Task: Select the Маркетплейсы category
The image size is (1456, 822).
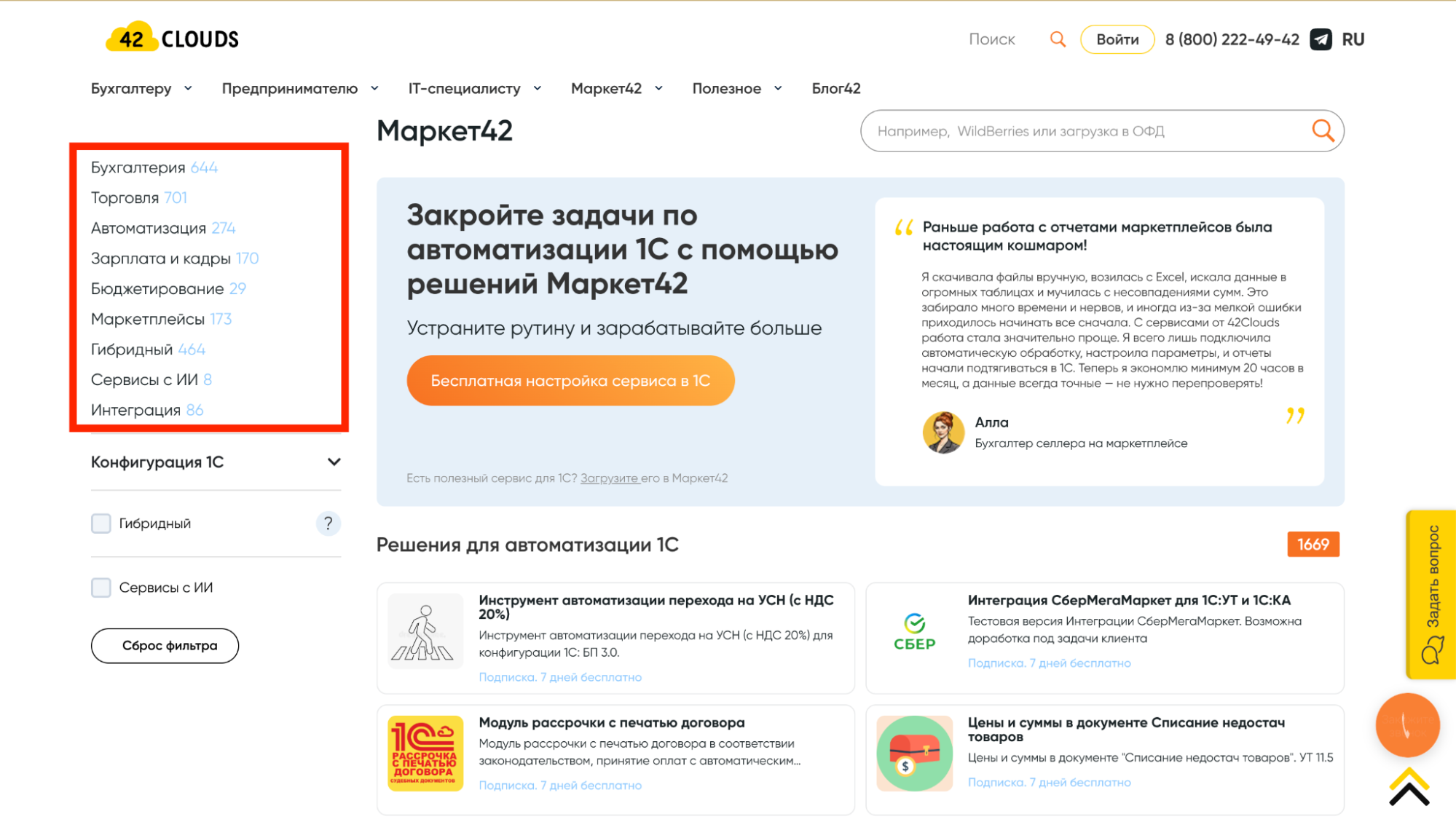Action: point(148,319)
